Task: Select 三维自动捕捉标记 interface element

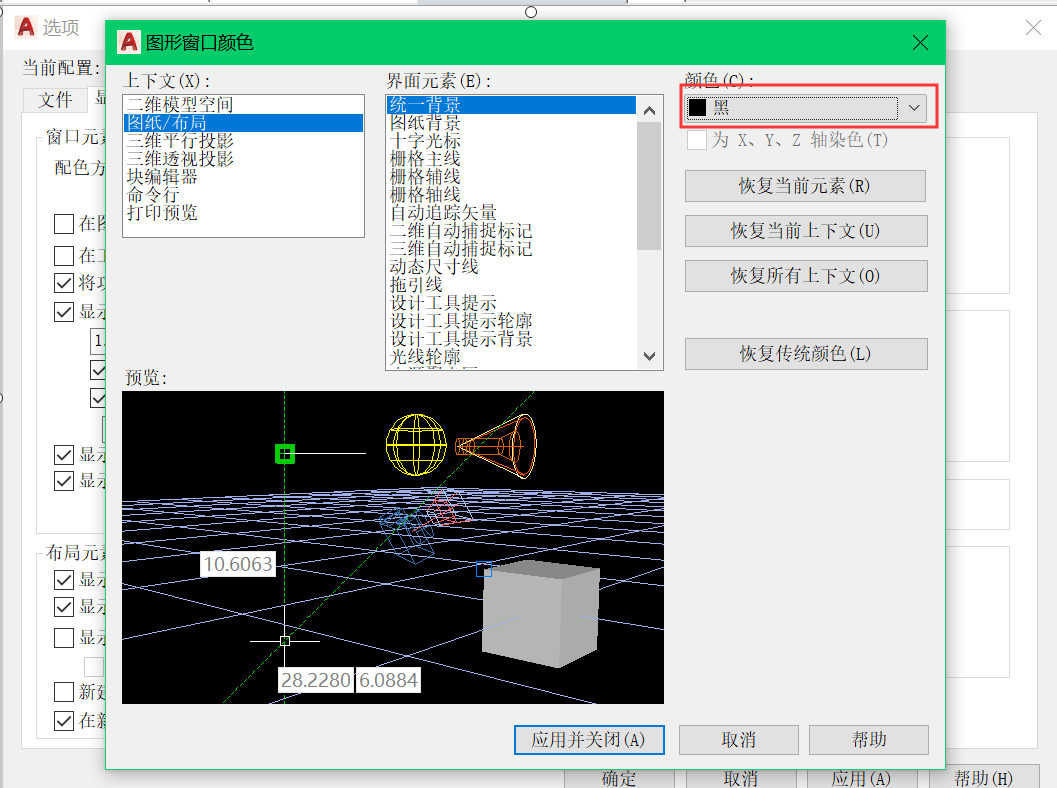Action: (512, 249)
